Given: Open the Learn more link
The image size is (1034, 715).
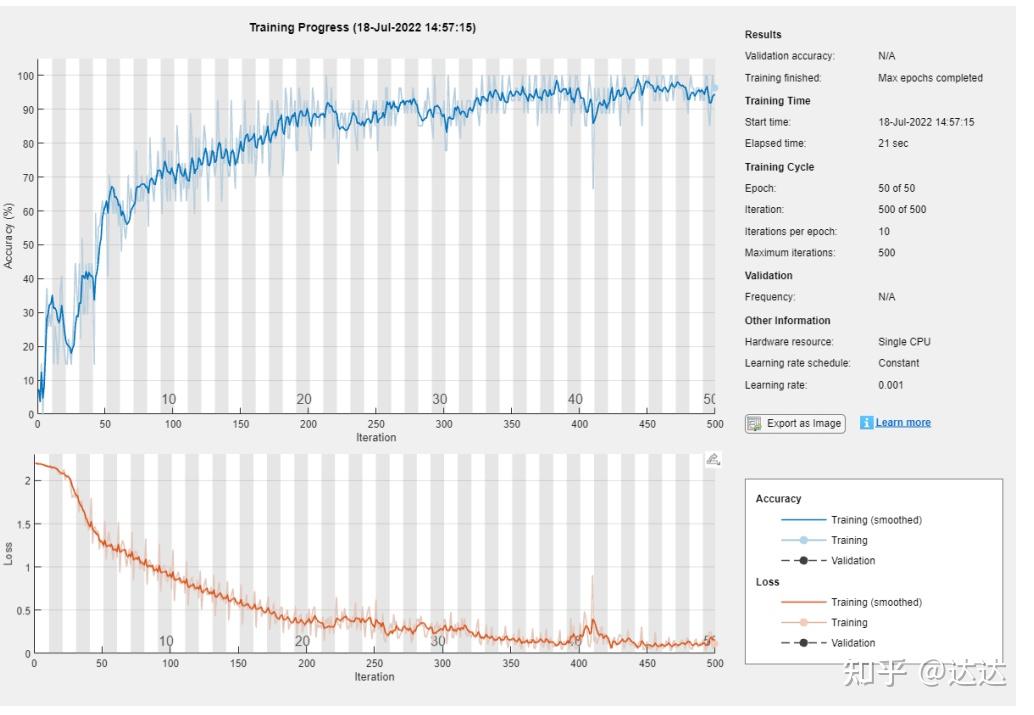Looking at the screenshot, I should coord(903,423).
